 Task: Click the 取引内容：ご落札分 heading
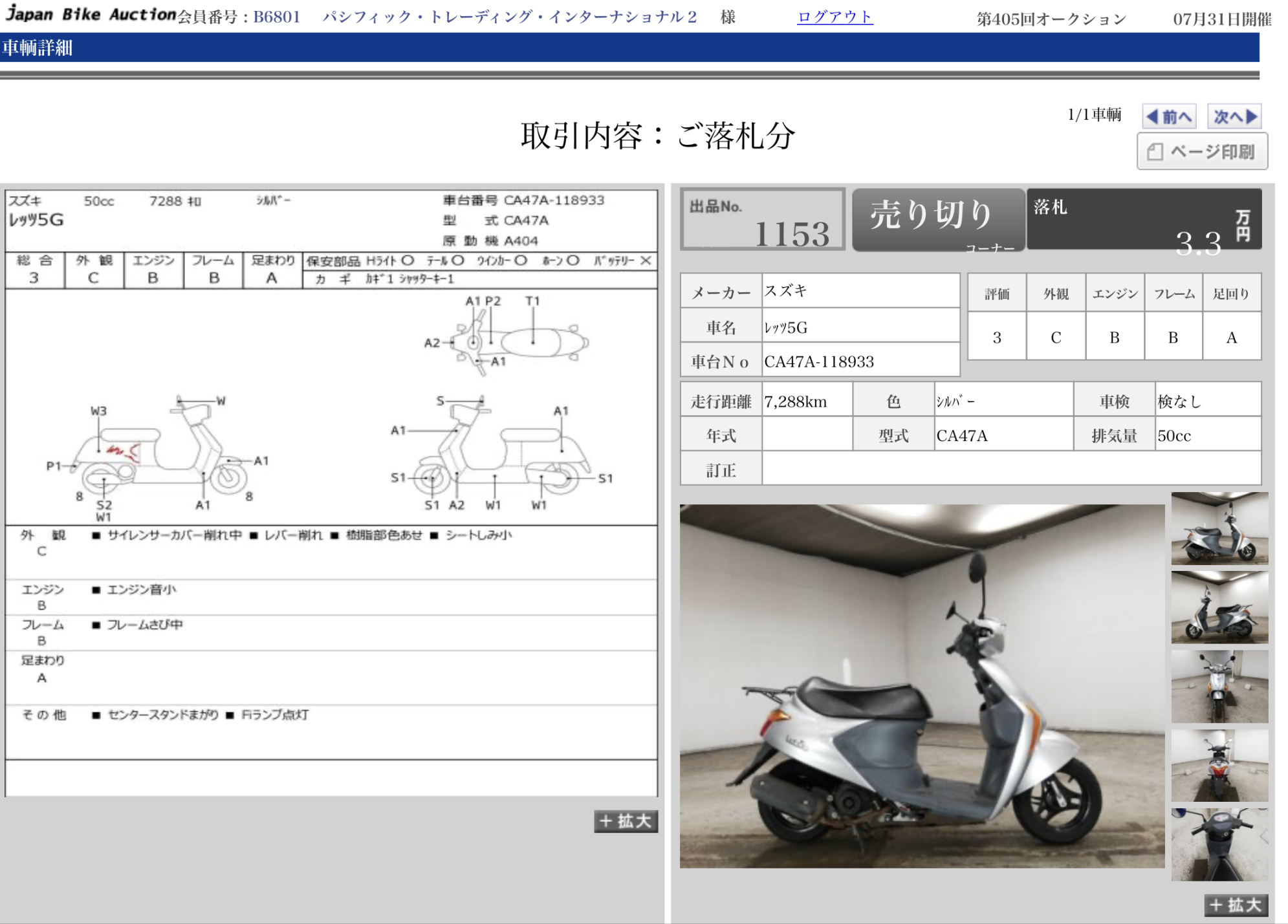click(x=658, y=136)
